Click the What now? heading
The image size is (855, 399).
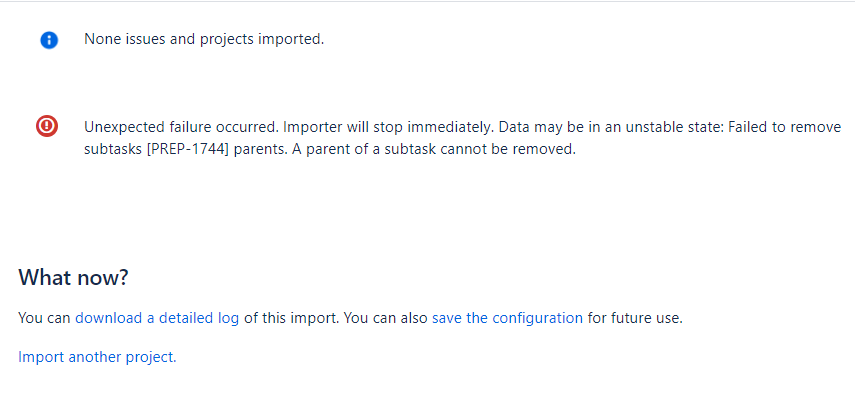pos(73,277)
